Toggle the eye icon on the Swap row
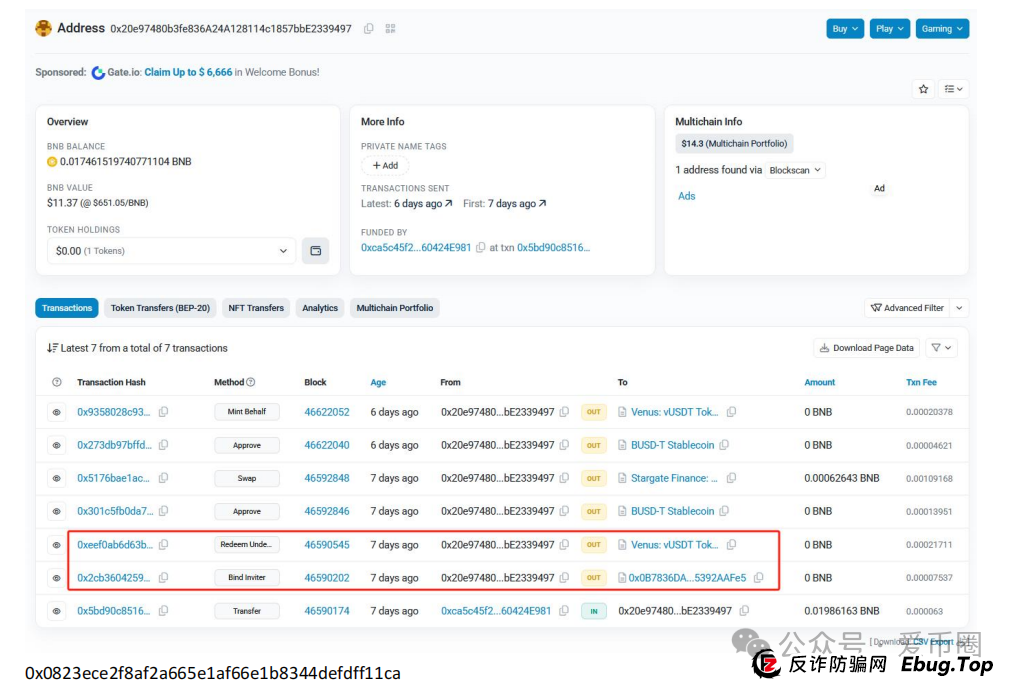Viewport: 1015px width, 686px height. [57, 478]
